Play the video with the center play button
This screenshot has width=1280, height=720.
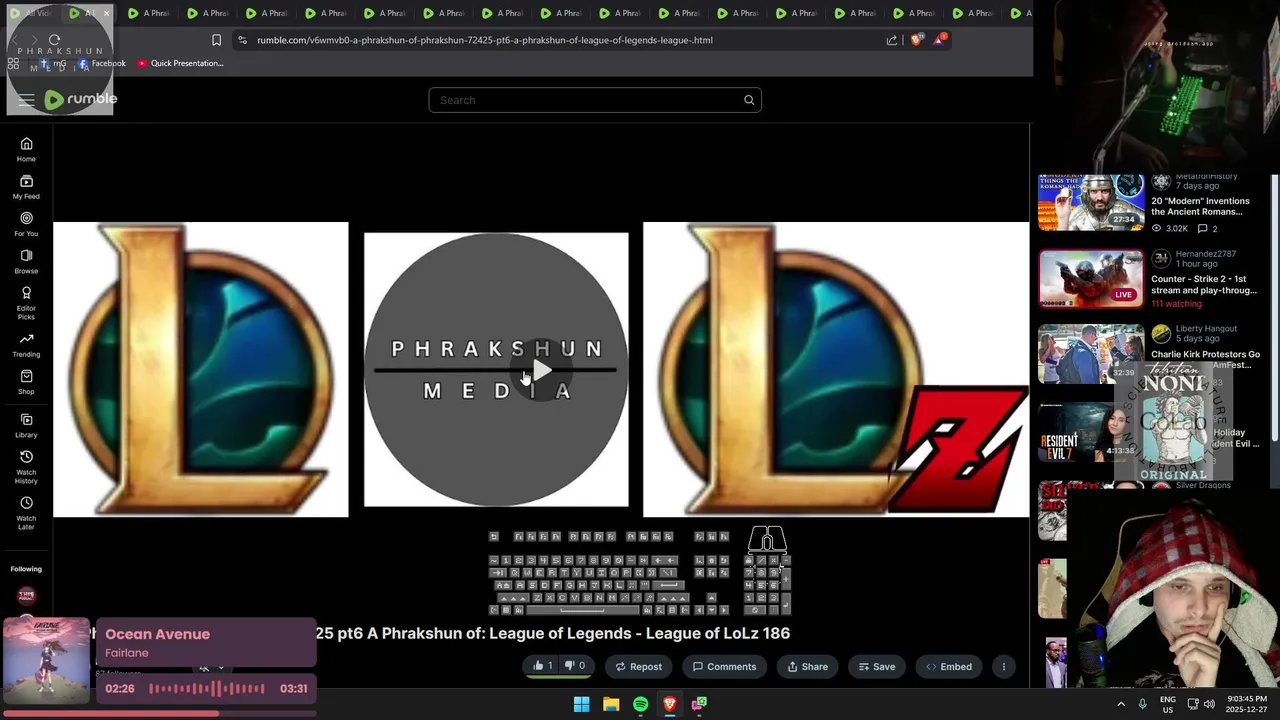click(x=540, y=371)
